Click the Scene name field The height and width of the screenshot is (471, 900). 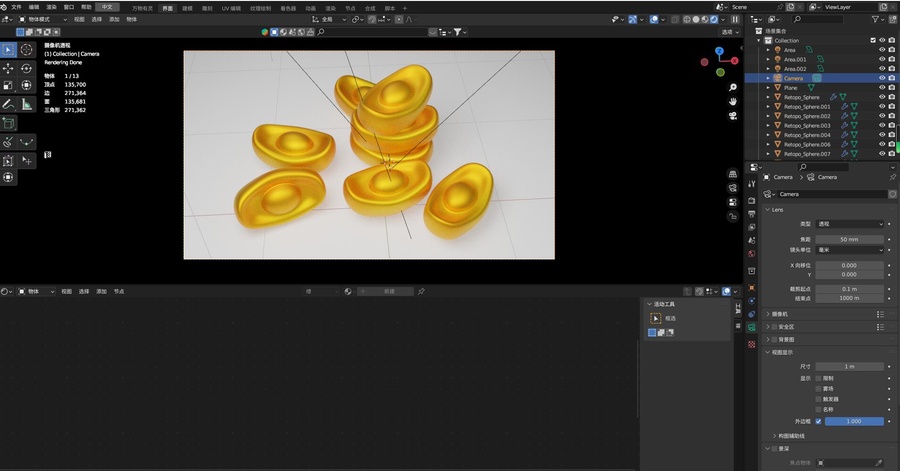click(x=751, y=7)
